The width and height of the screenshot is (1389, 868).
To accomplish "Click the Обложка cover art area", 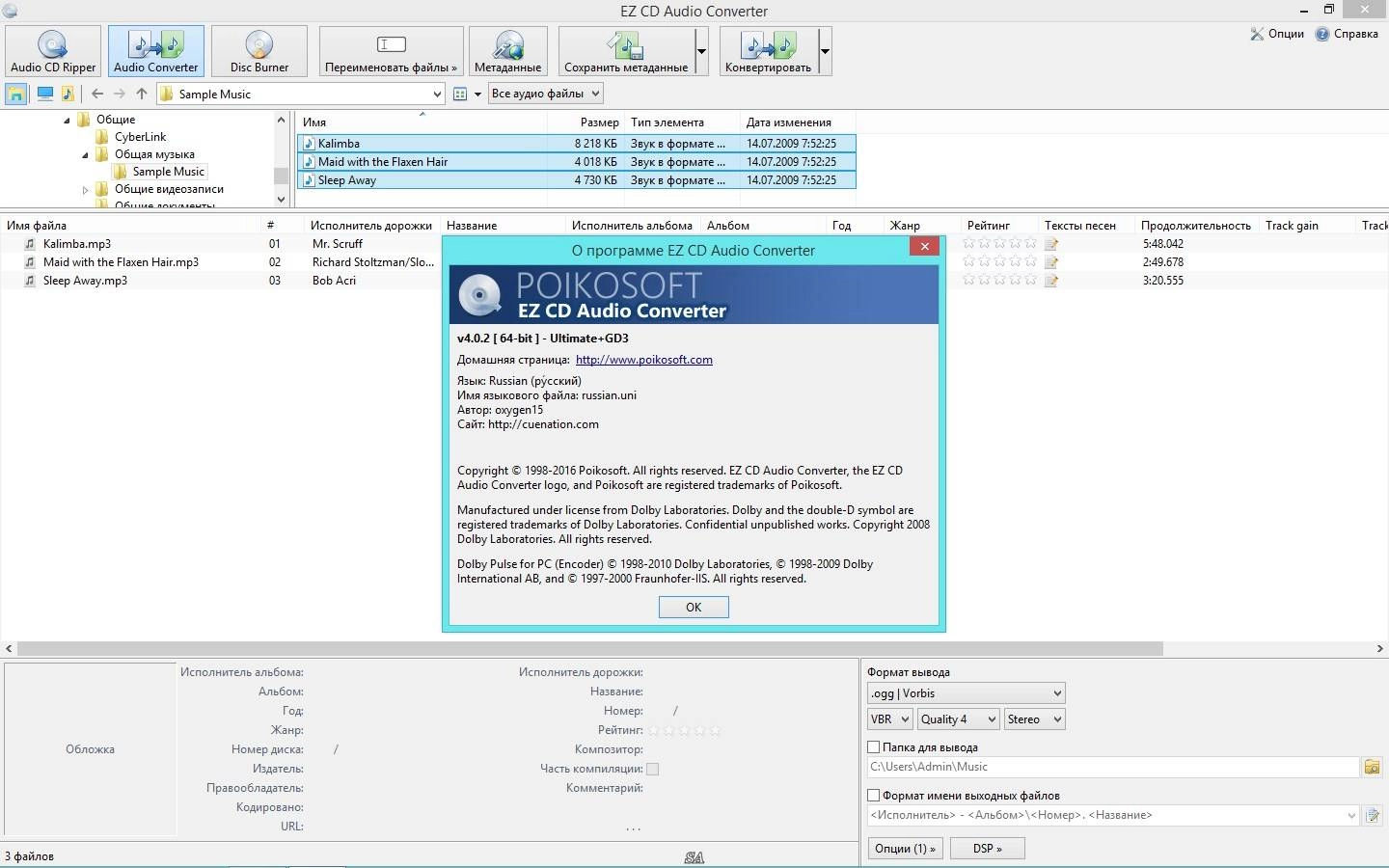I will 91,749.
